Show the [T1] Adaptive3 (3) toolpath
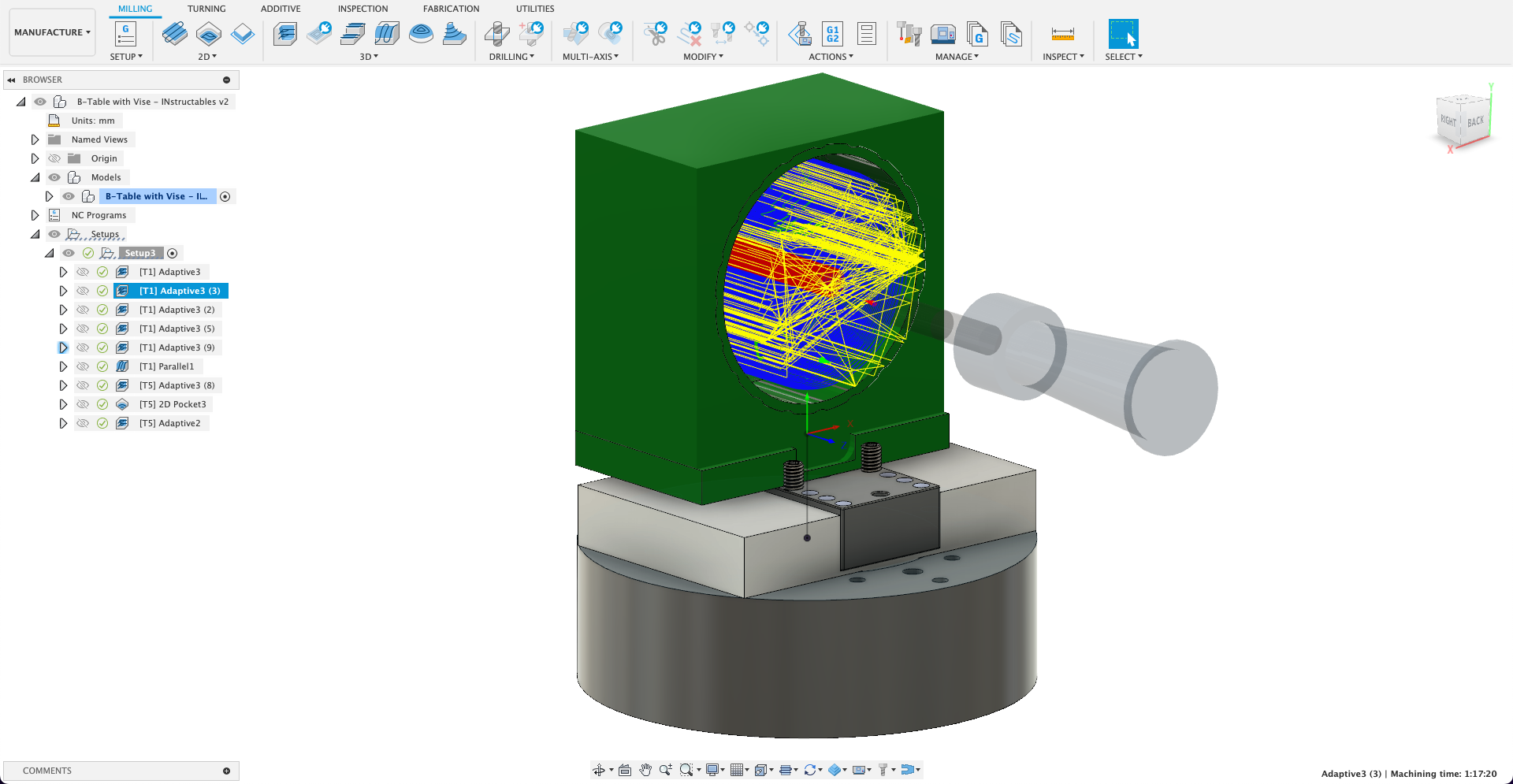This screenshot has height=784, width=1513. click(83, 291)
